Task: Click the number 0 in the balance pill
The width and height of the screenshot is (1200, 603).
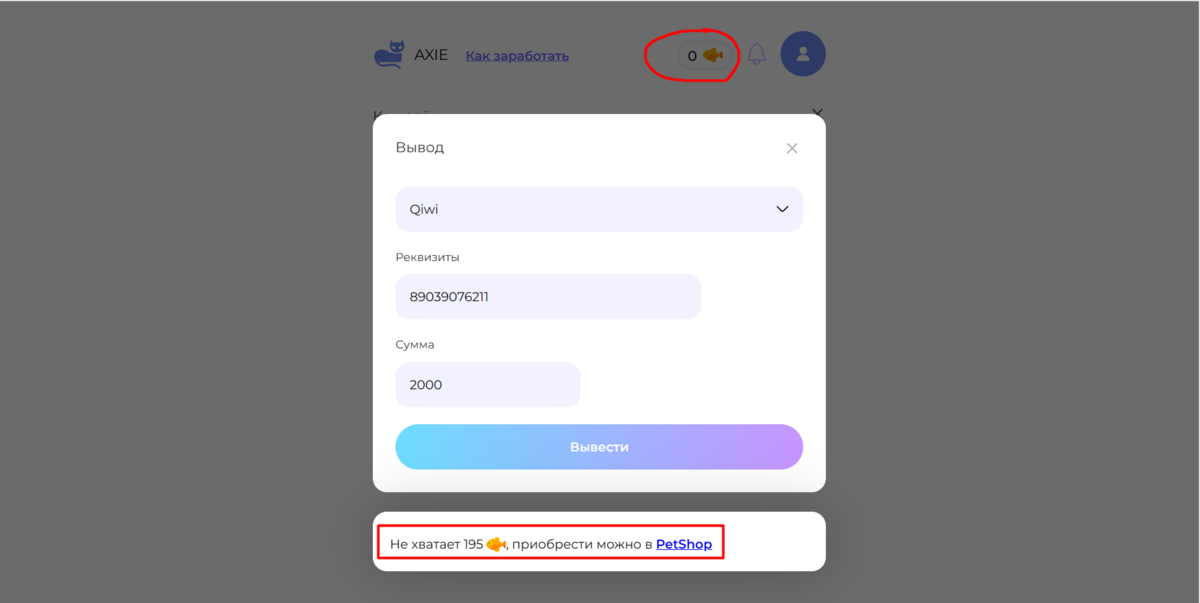Action: click(691, 56)
